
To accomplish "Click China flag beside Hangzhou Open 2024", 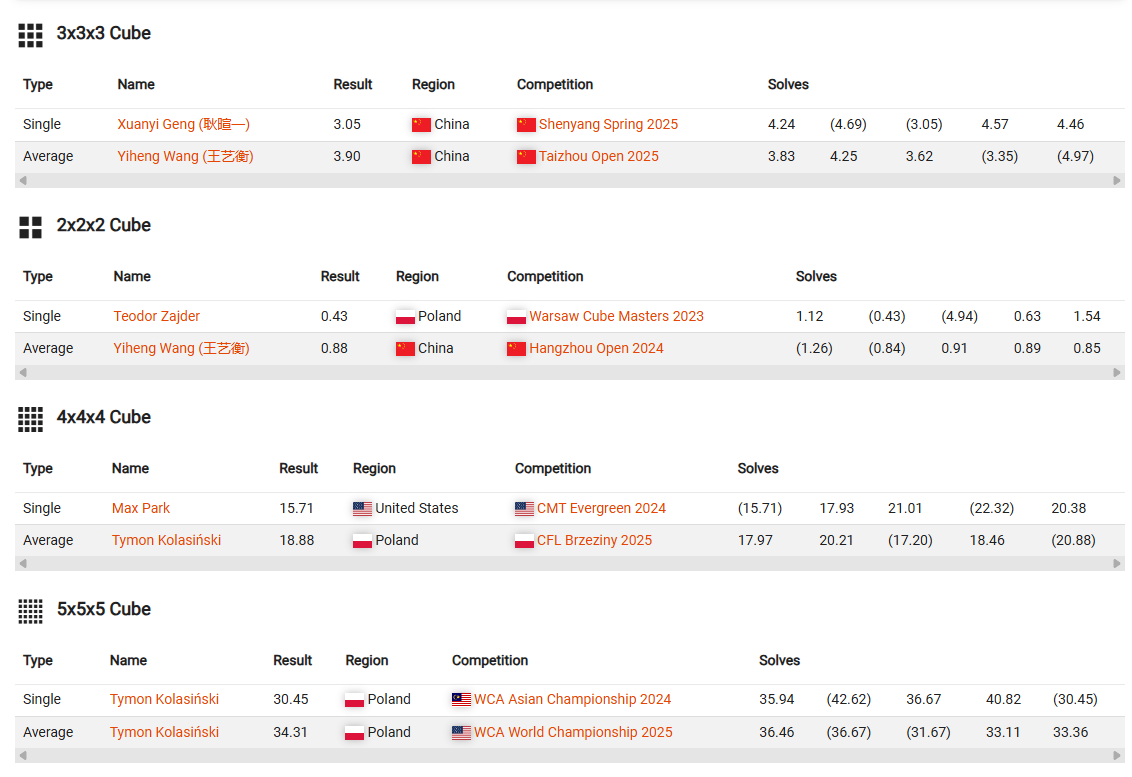I will (516, 349).
